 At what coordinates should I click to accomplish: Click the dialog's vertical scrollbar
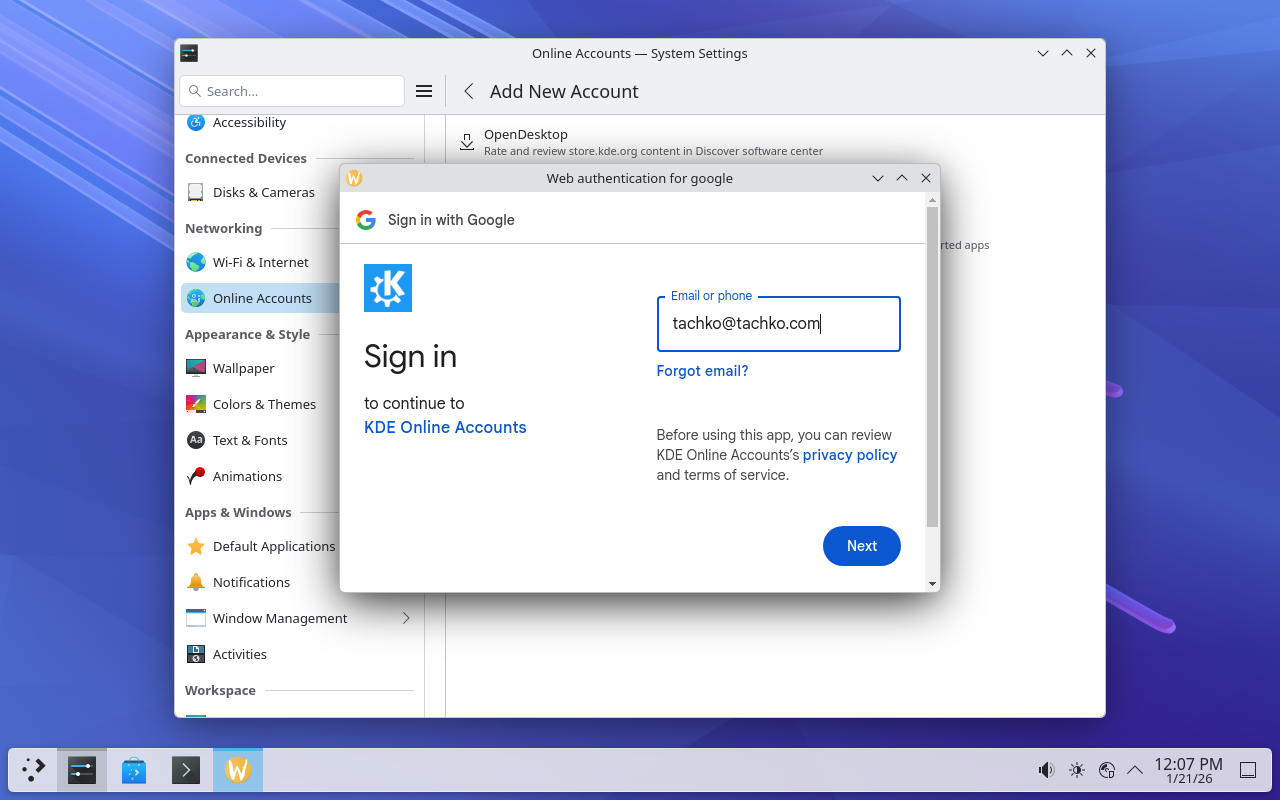(x=932, y=366)
